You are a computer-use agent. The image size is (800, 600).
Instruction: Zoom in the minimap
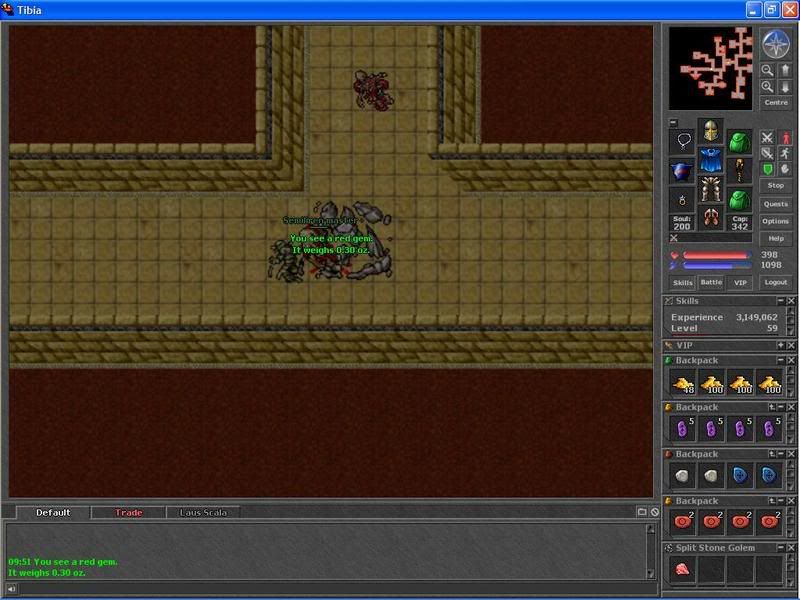click(x=767, y=87)
